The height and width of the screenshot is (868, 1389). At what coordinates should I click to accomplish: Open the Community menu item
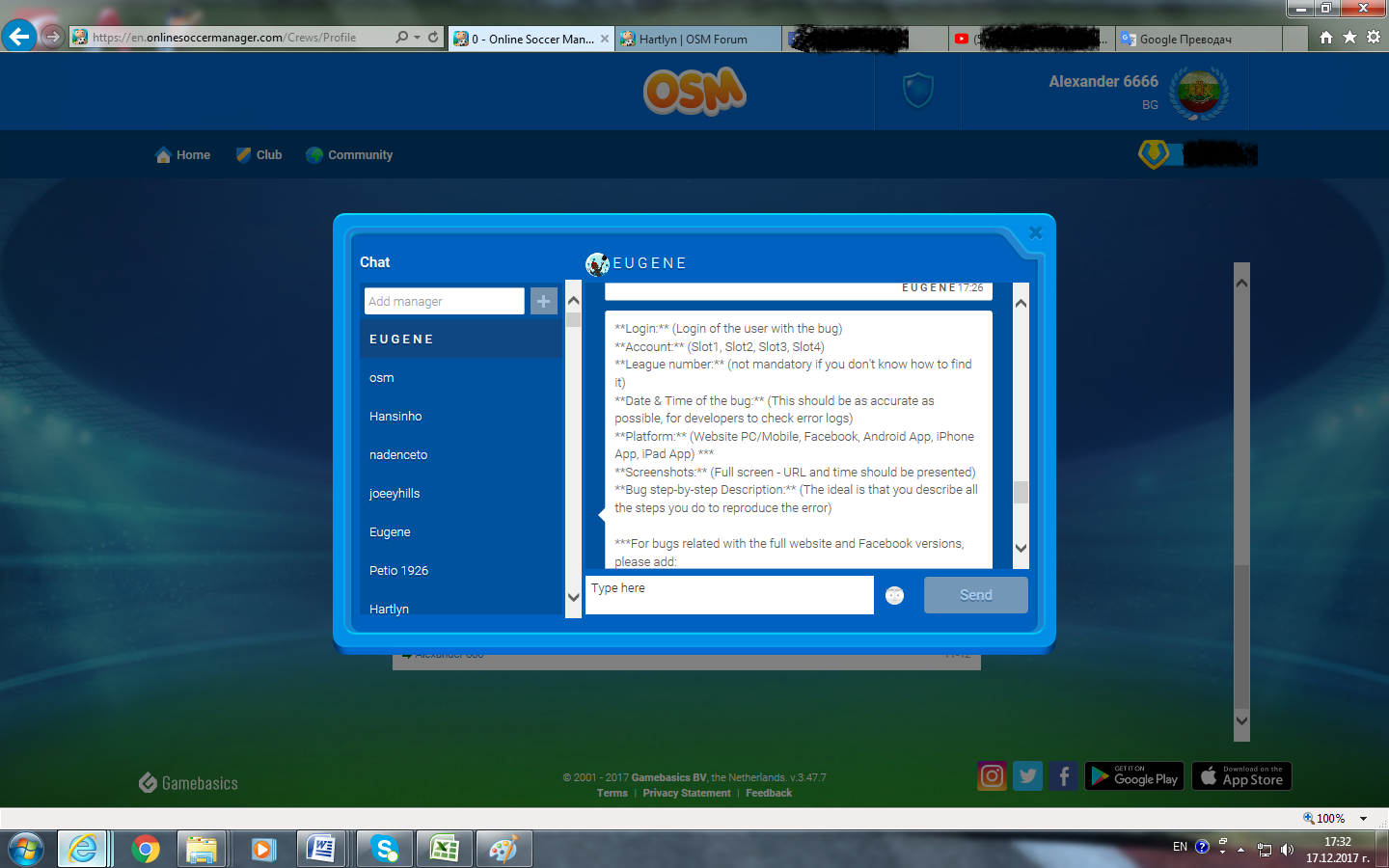click(349, 154)
